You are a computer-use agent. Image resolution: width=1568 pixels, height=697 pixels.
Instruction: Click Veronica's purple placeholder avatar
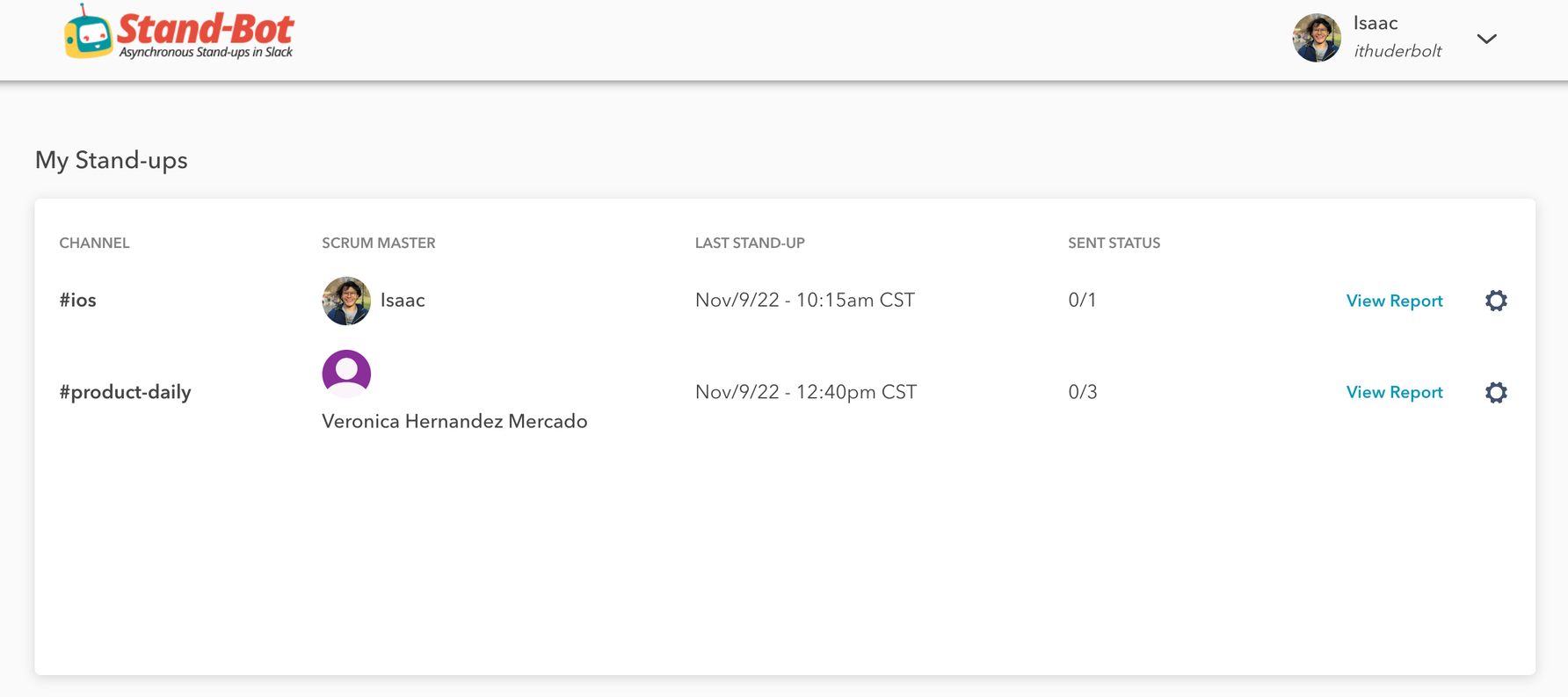(346, 374)
